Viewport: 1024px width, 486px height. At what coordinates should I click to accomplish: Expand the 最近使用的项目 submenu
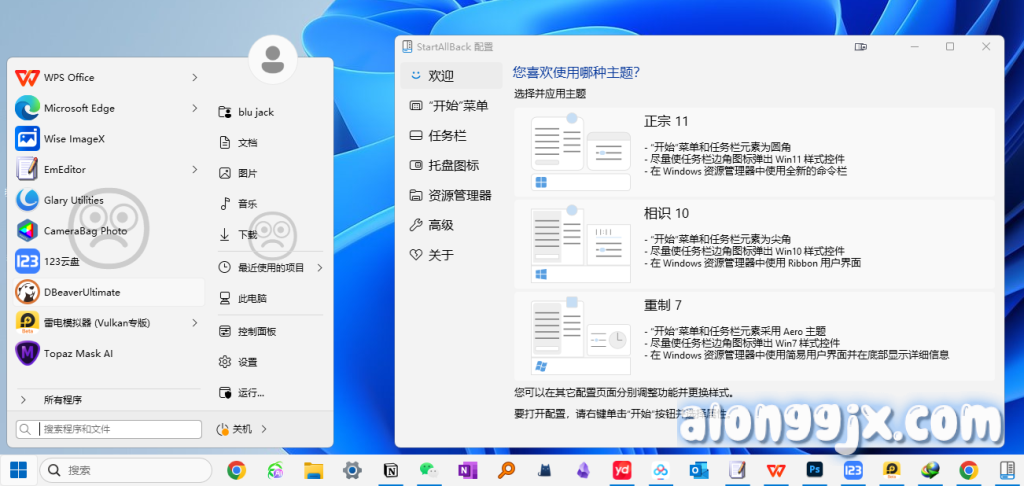pyautogui.click(x=320, y=268)
